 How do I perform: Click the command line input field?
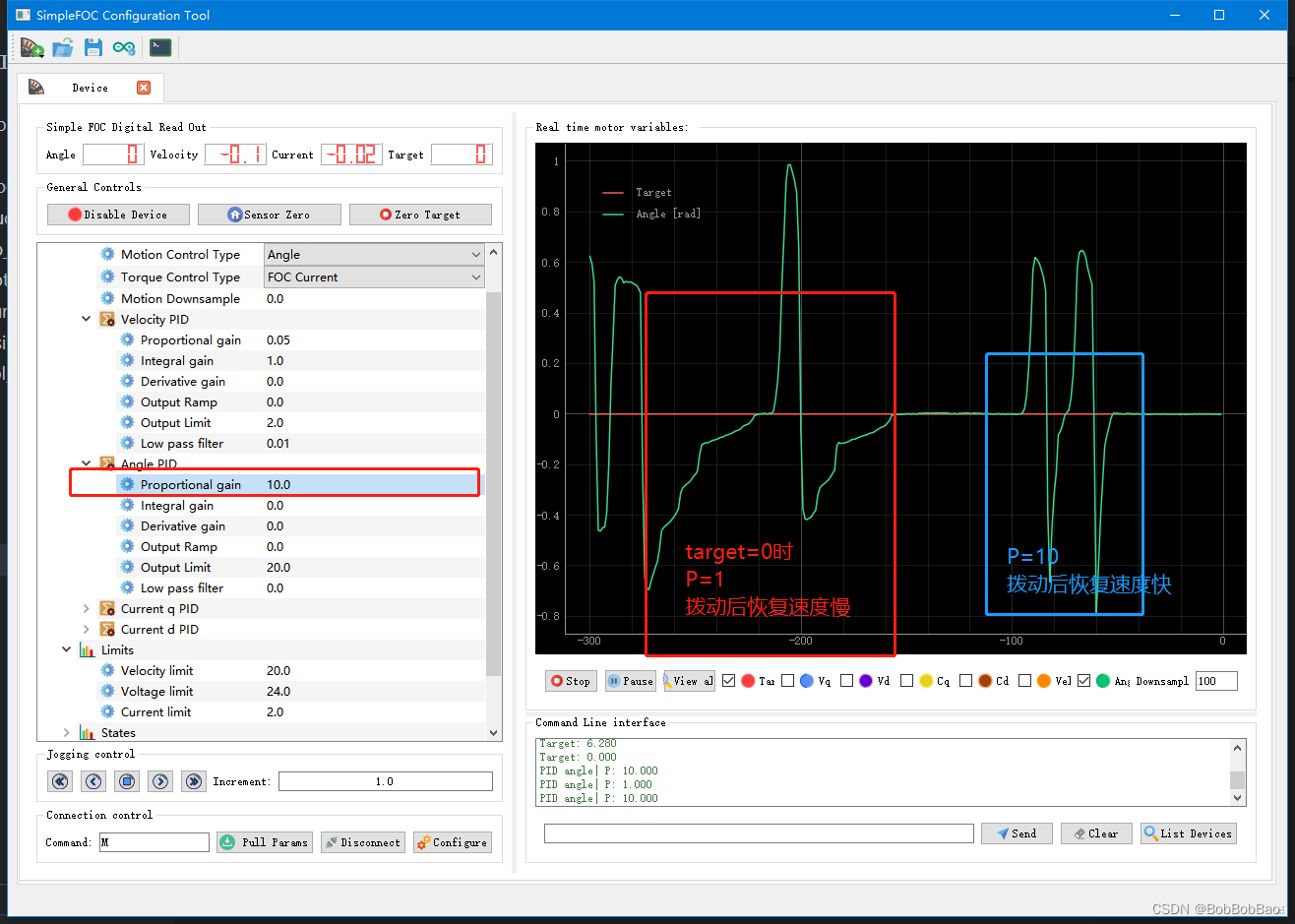coord(758,832)
